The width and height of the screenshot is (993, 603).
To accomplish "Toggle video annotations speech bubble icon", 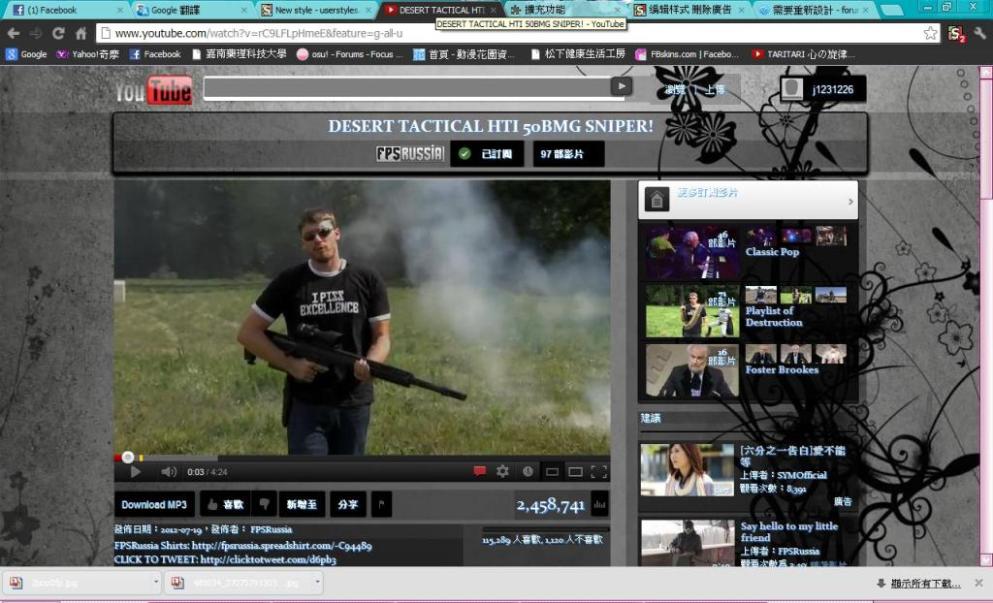I will pyautogui.click(x=480, y=471).
